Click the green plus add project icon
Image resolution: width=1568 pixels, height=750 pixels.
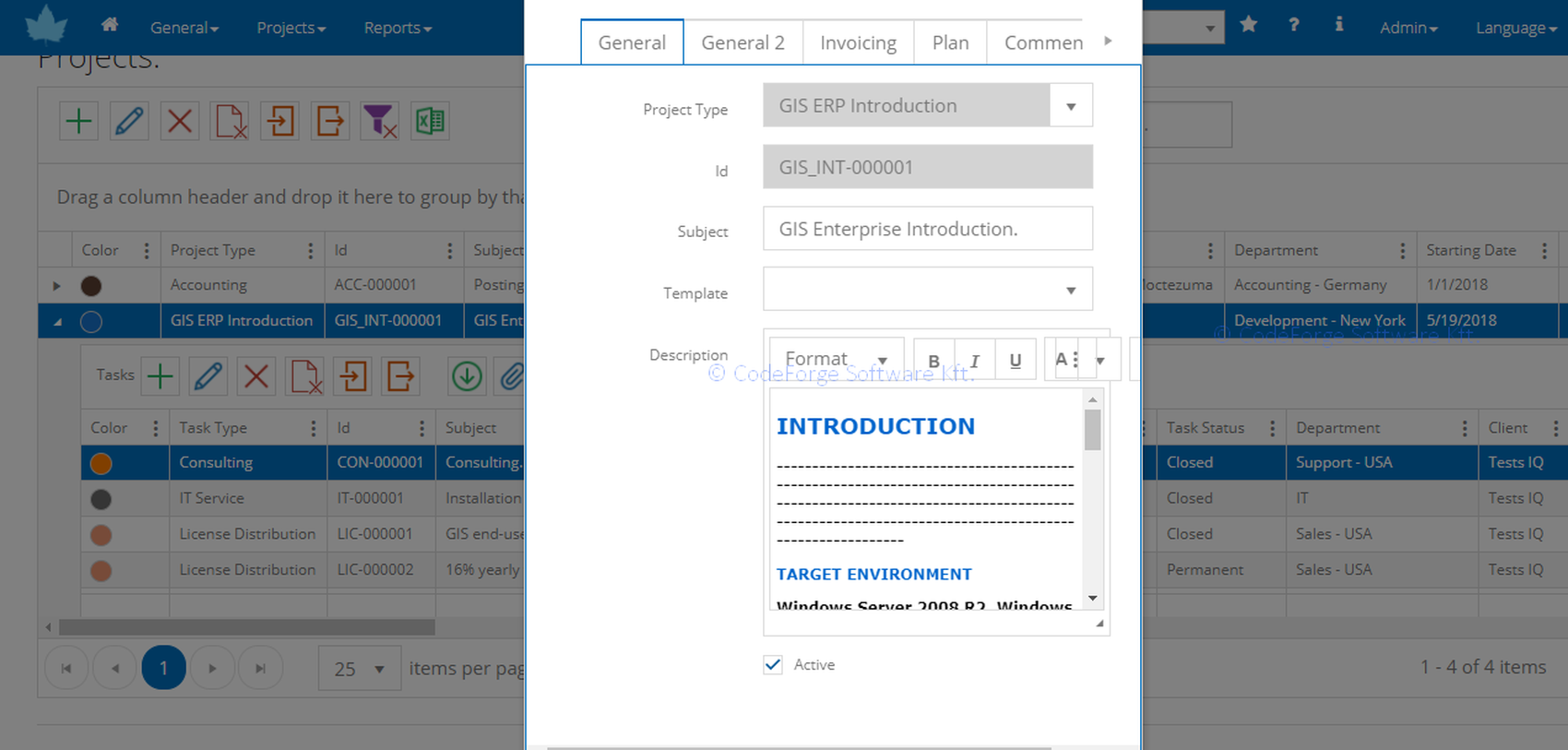[x=79, y=121]
